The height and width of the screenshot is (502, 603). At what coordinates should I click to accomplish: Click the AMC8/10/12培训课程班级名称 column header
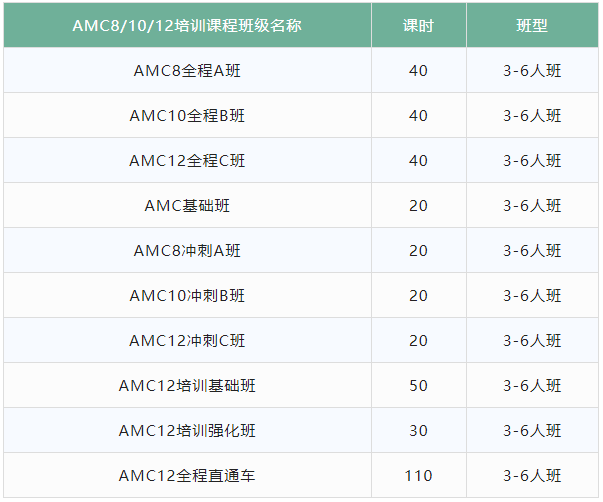click(187, 26)
